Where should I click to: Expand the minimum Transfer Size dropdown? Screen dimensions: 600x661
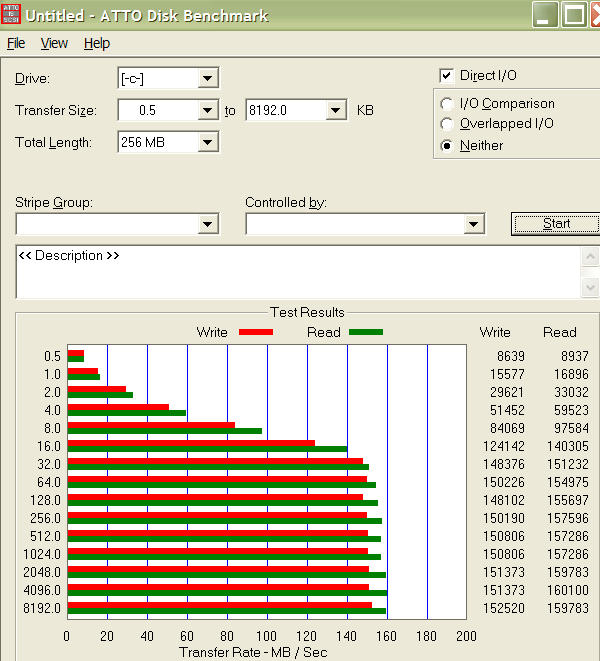(207, 110)
